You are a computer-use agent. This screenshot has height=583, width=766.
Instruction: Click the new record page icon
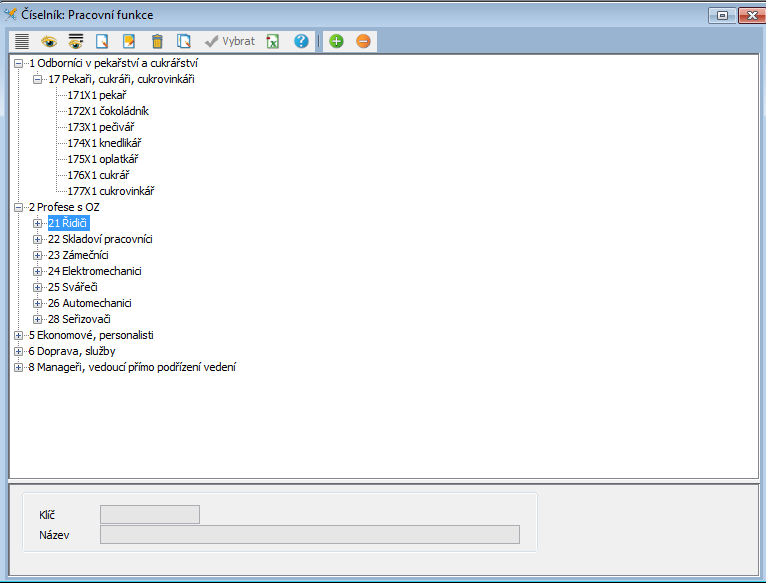(x=102, y=41)
